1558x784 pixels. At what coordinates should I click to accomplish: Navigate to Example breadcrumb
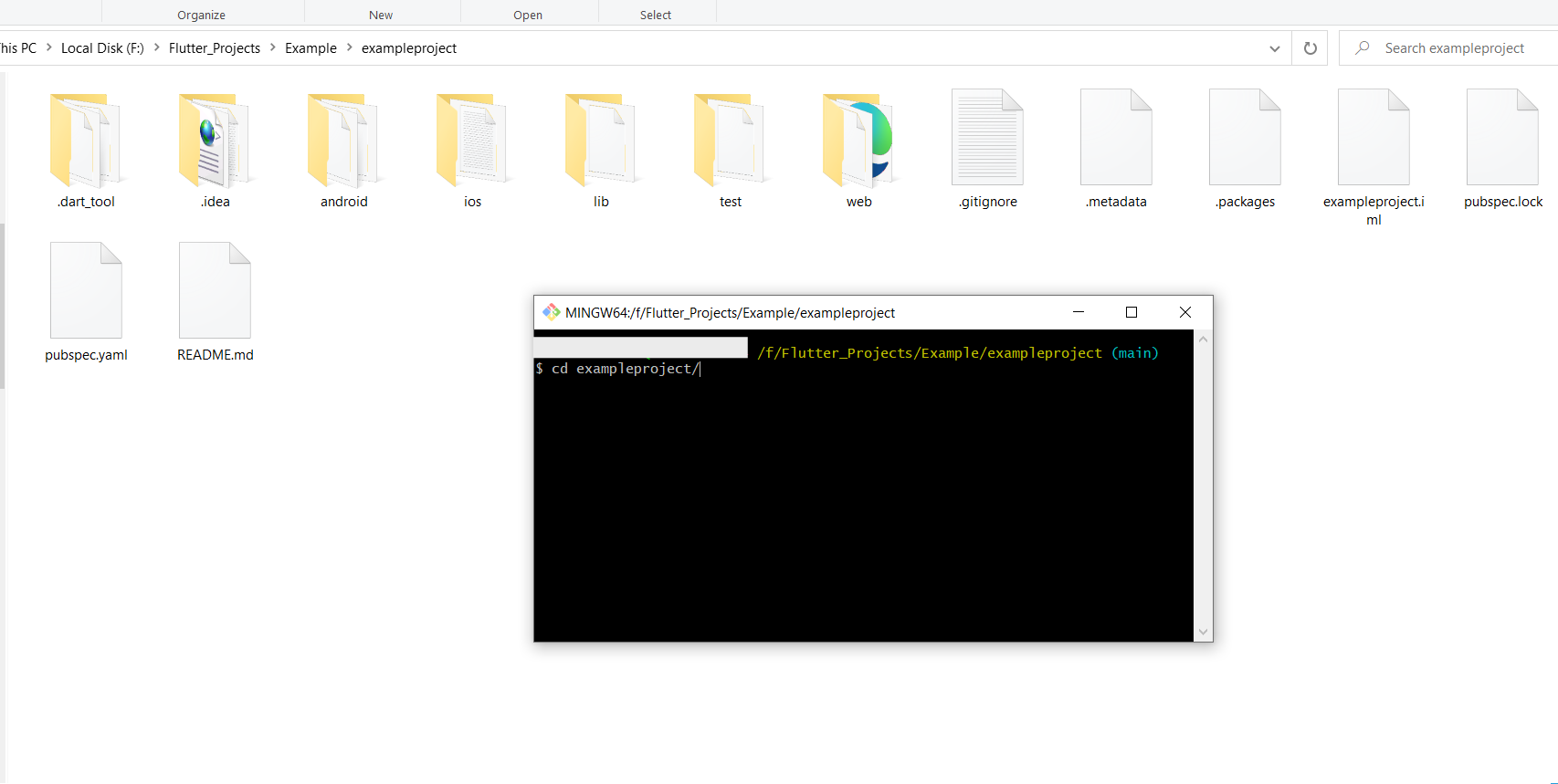point(311,48)
